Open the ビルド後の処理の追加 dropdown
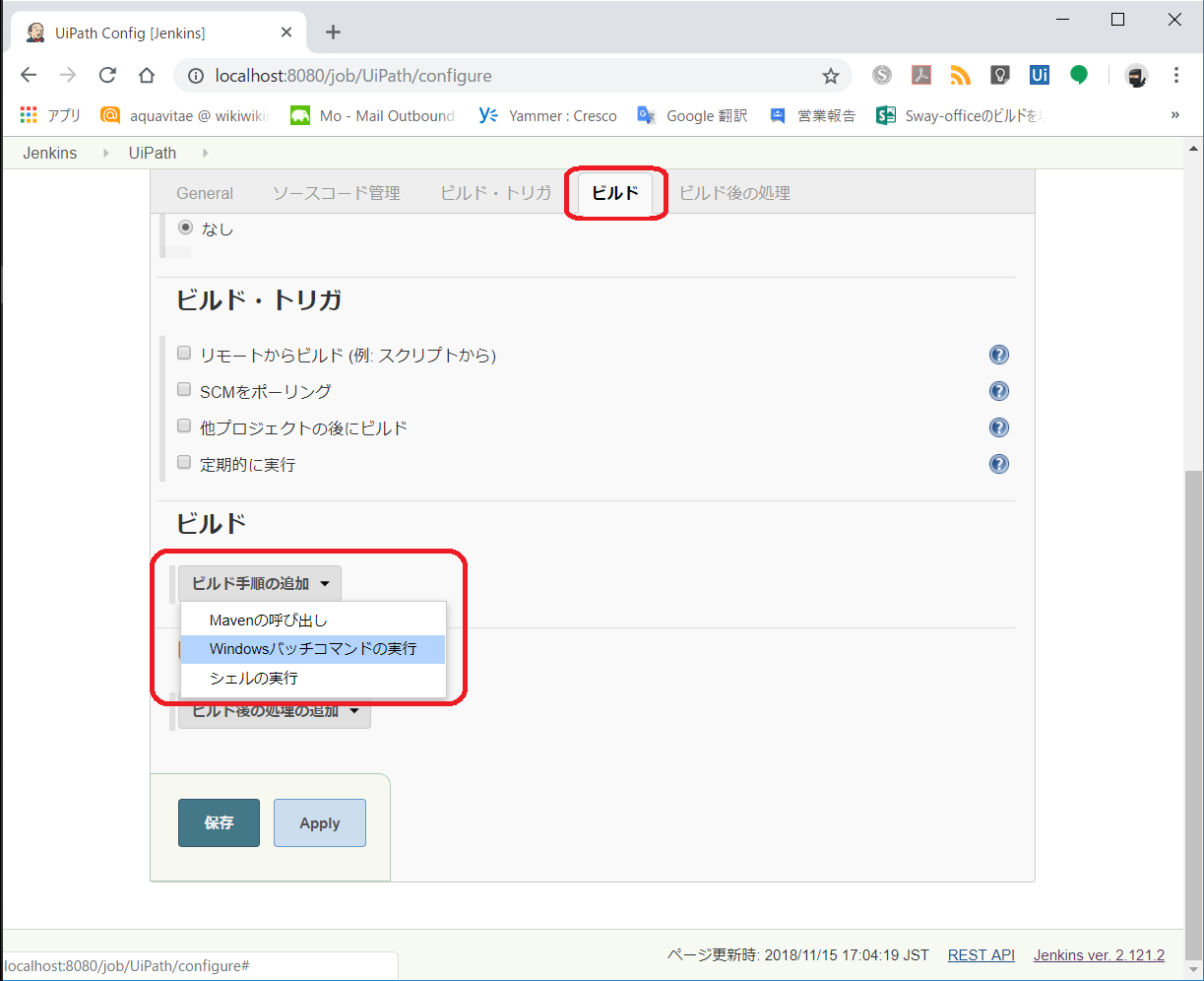Image resolution: width=1204 pixels, height=981 pixels. [x=275, y=713]
